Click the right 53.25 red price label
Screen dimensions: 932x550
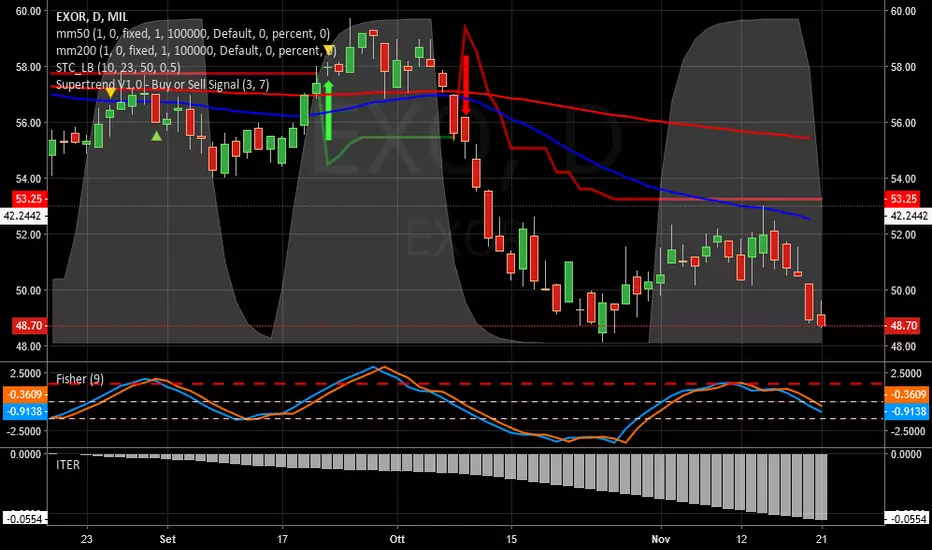click(902, 199)
